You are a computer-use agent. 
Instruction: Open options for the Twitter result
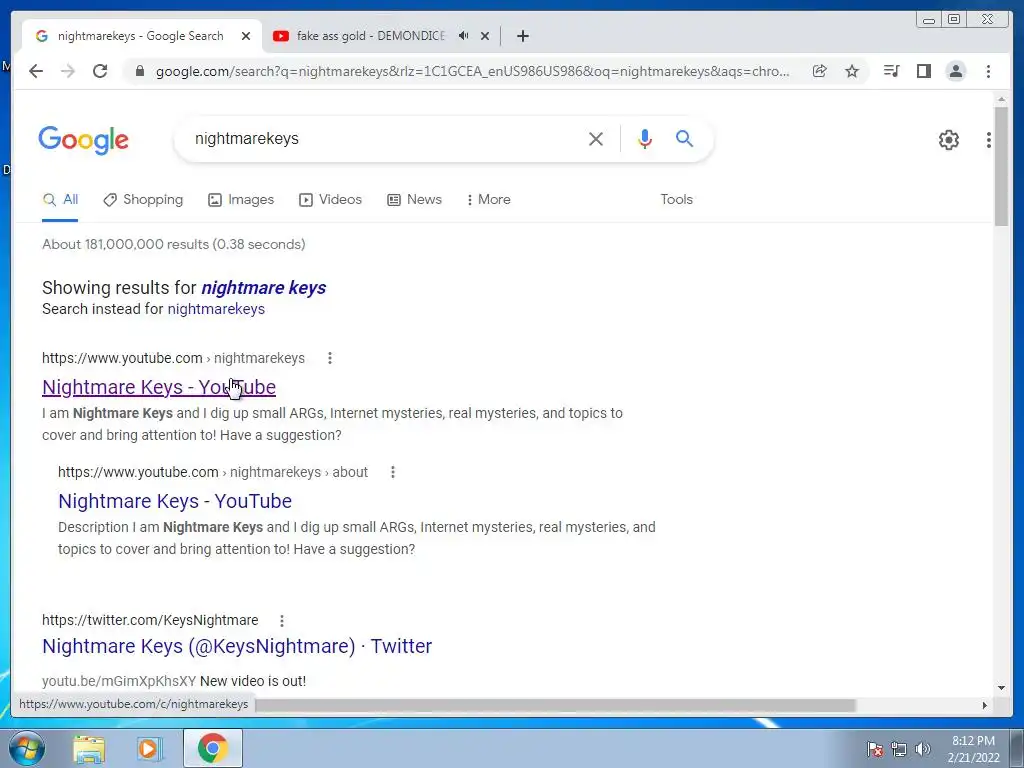tap(281, 620)
